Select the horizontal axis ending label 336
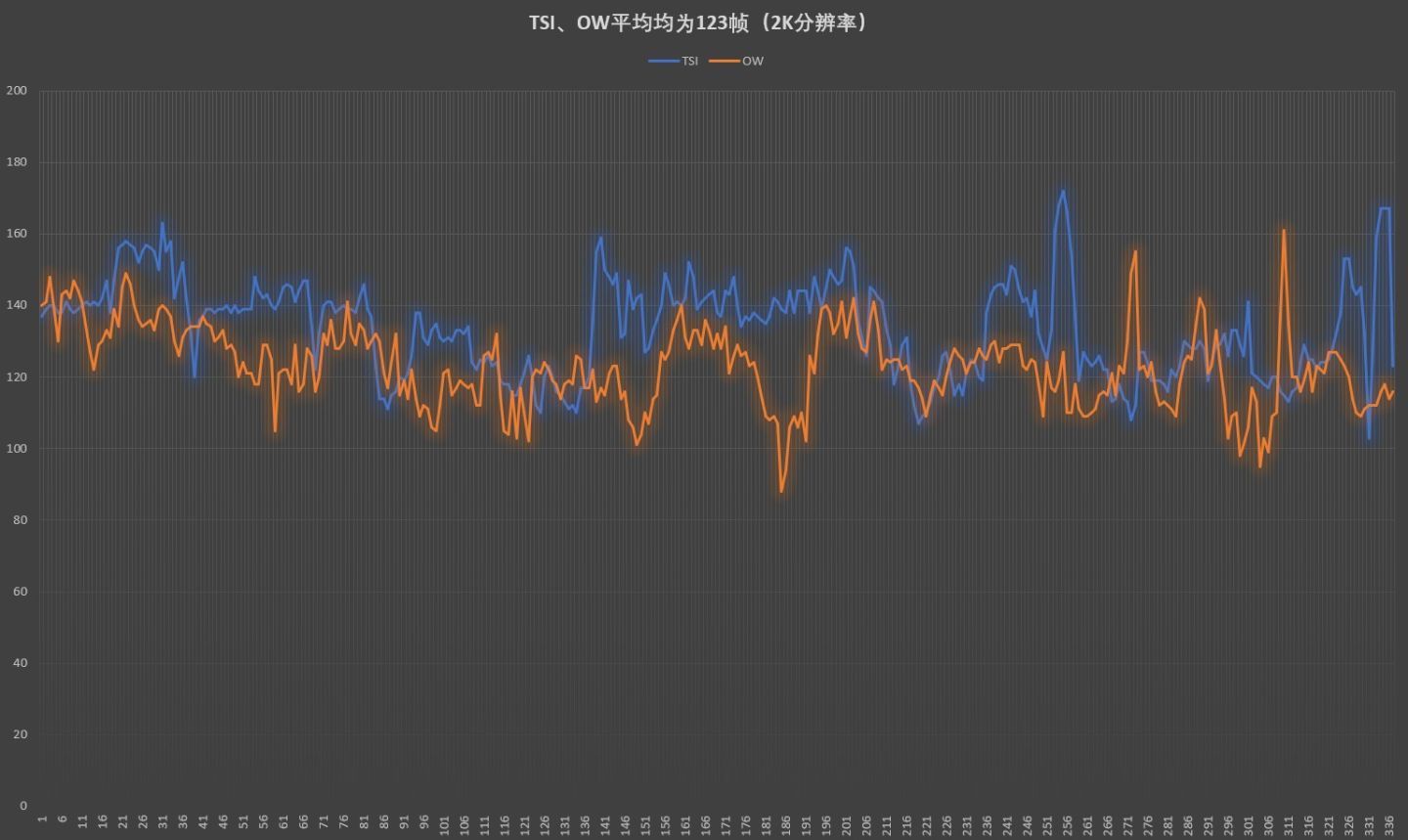The height and width of the screenshot is (840, 1408). tap(1389, 824)
